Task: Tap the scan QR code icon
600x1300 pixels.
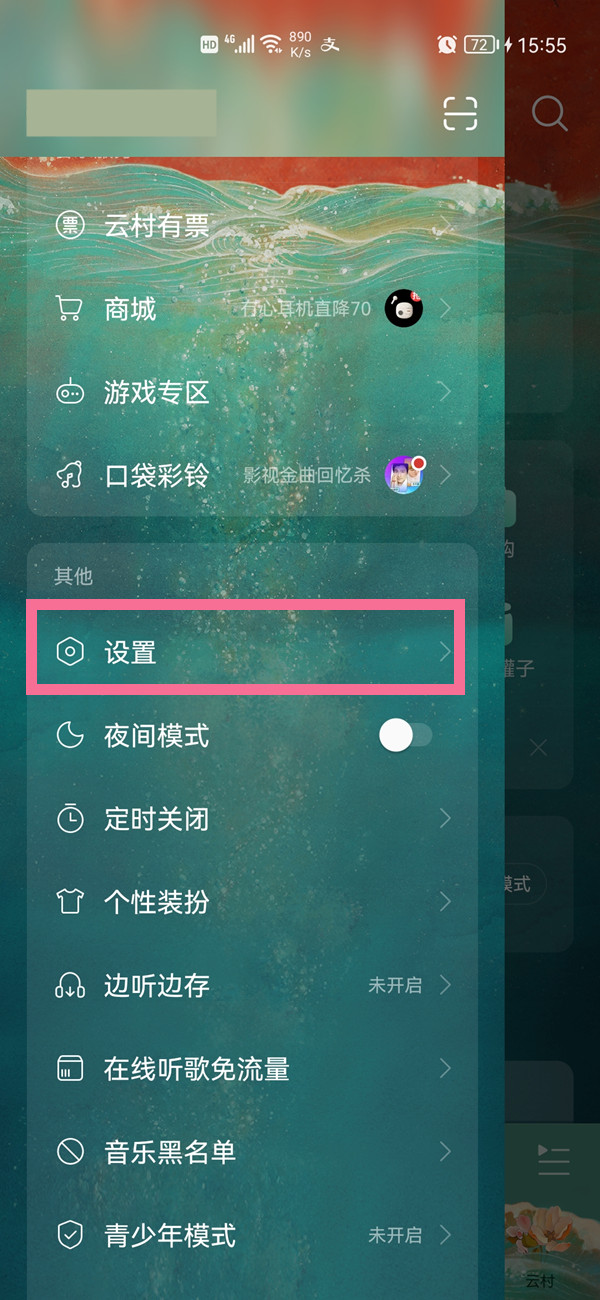Action: (461, 113)
